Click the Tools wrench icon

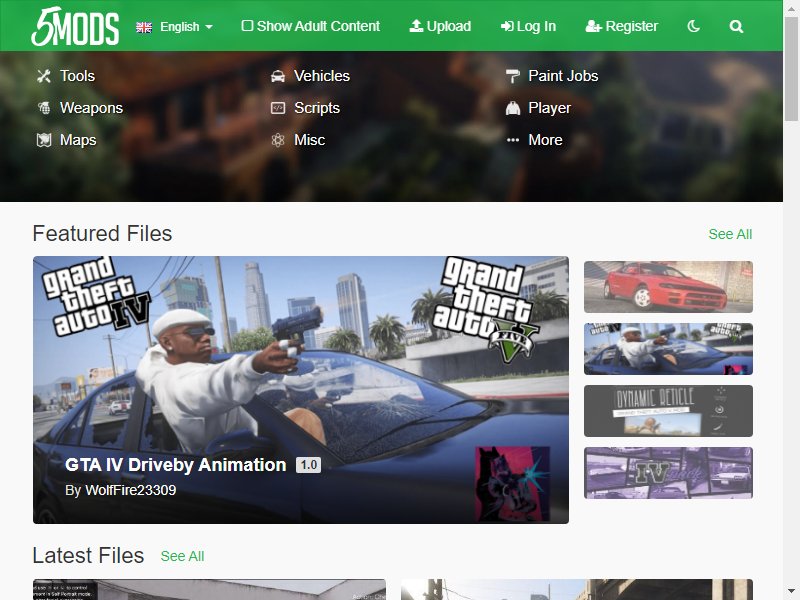pos(44,76)
